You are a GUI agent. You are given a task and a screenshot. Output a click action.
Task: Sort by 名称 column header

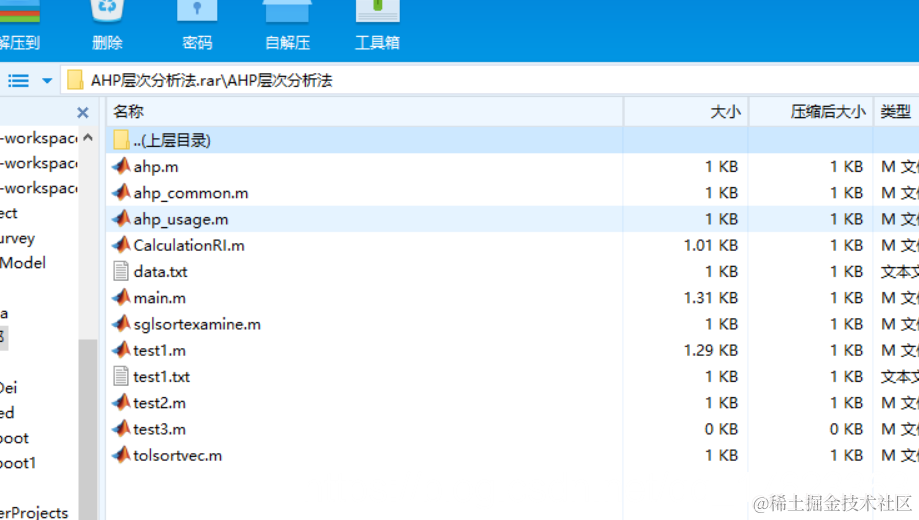[x=365, y=111]
